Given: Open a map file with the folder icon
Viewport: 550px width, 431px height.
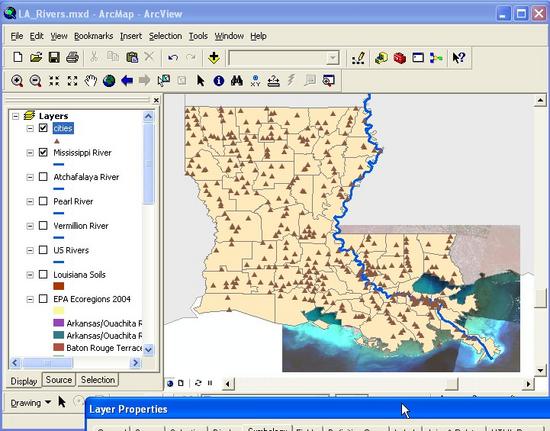Looking at the screenshot, I should click(x=36, y=57).
